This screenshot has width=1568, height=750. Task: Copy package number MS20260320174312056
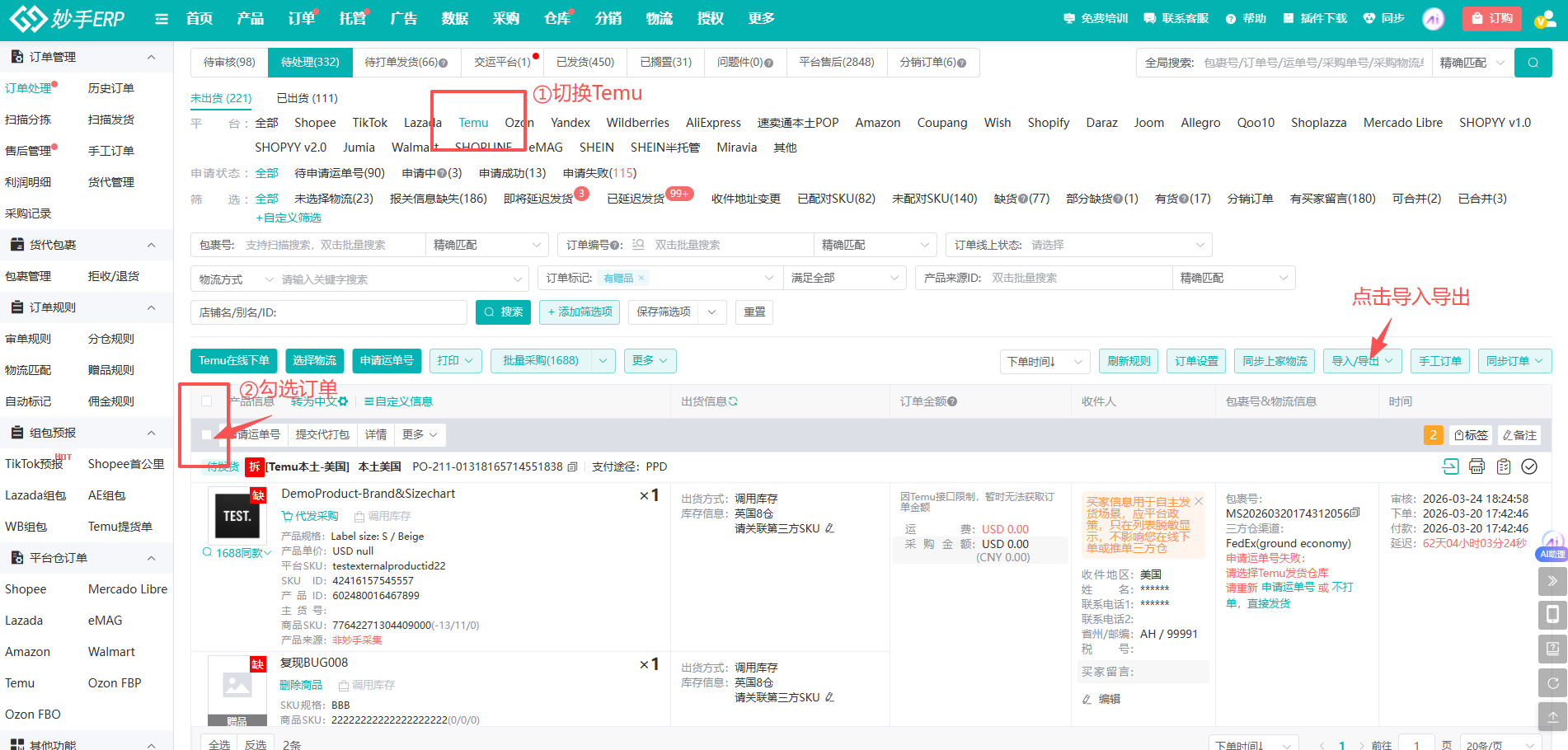1355,513
